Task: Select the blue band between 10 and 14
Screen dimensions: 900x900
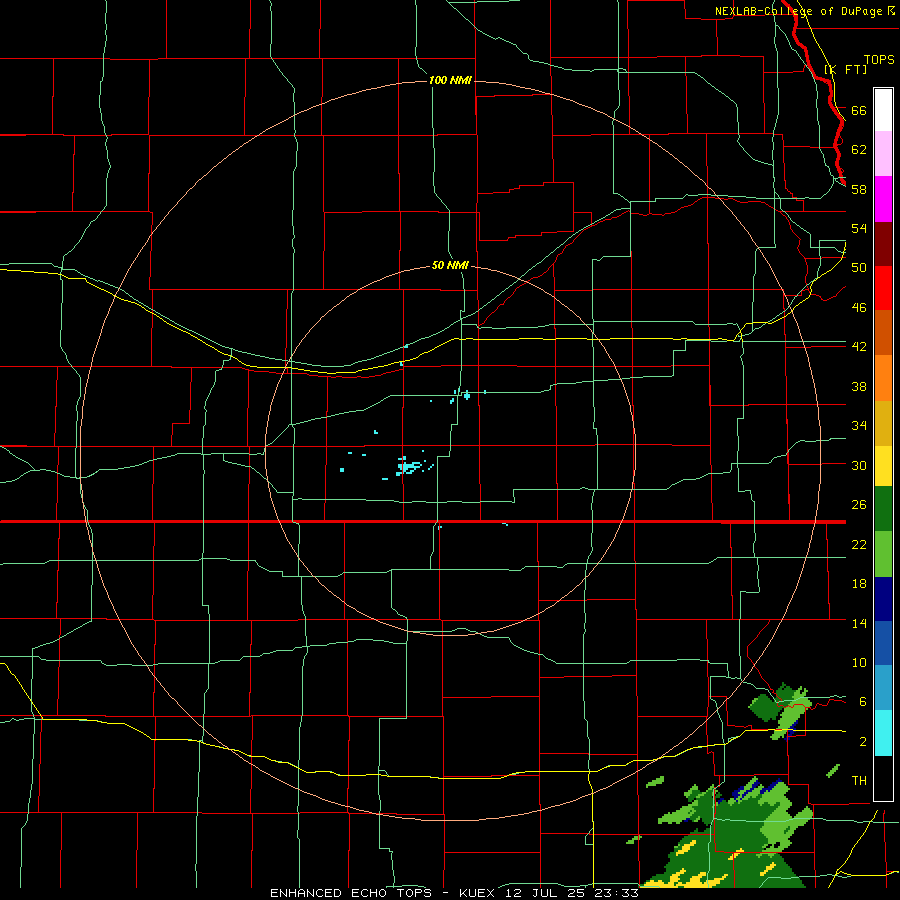Action: point(883,643)
